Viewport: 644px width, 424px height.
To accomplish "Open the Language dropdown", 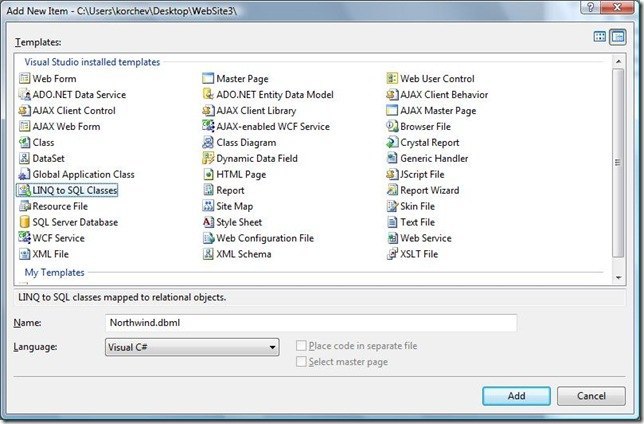I will (192, 347).
